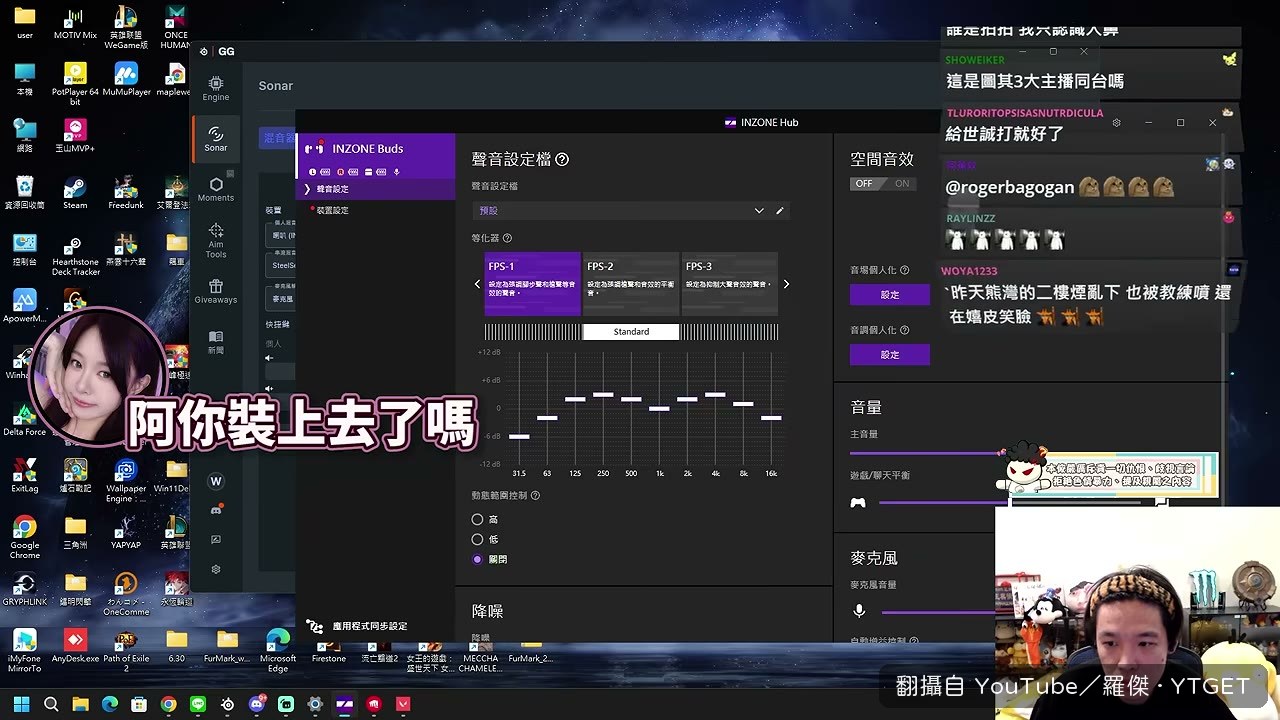This screenshot has height=720, width=1280.
Task: Click the Discord icon in GG sidebar
Action: point(216,510)
